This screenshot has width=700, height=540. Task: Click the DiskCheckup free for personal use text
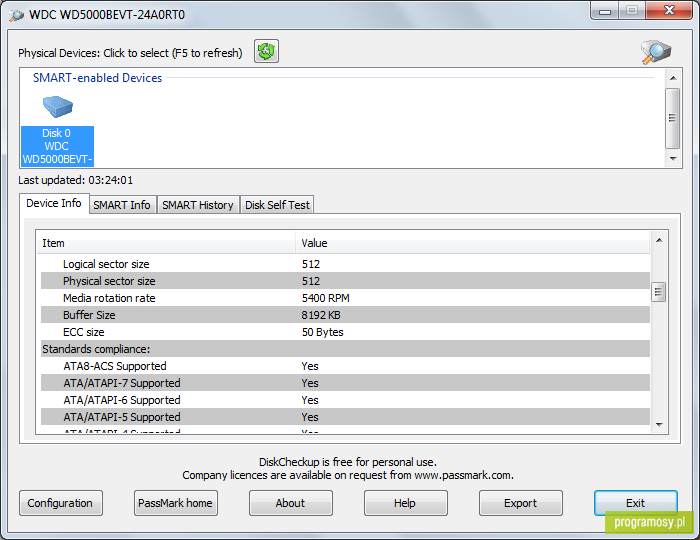click(x=348, y=462)
